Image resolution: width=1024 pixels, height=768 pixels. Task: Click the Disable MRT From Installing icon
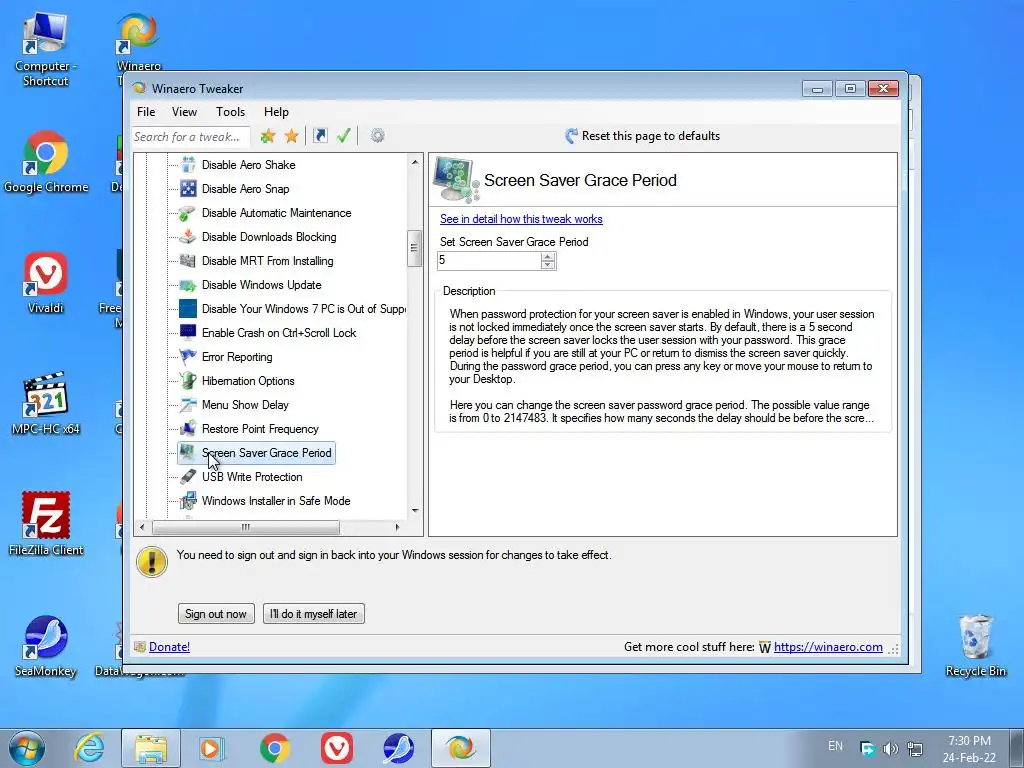click(x=188, y=261)
